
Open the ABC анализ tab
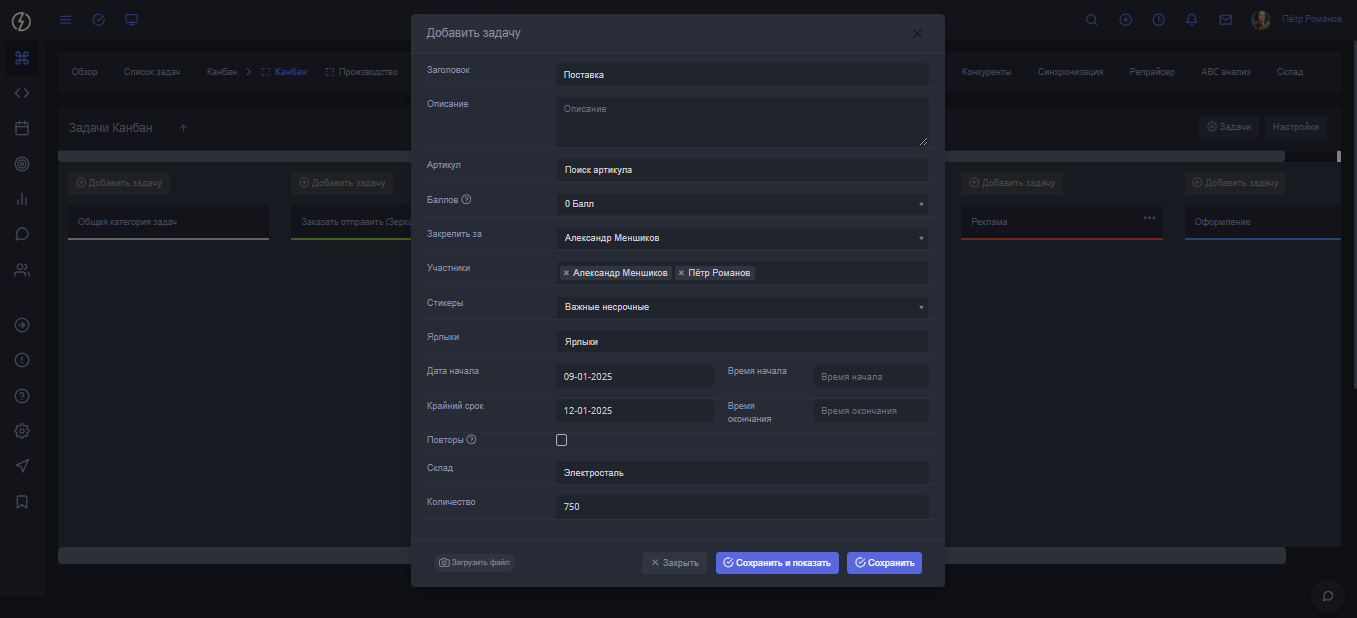[x=1225, y=72]
